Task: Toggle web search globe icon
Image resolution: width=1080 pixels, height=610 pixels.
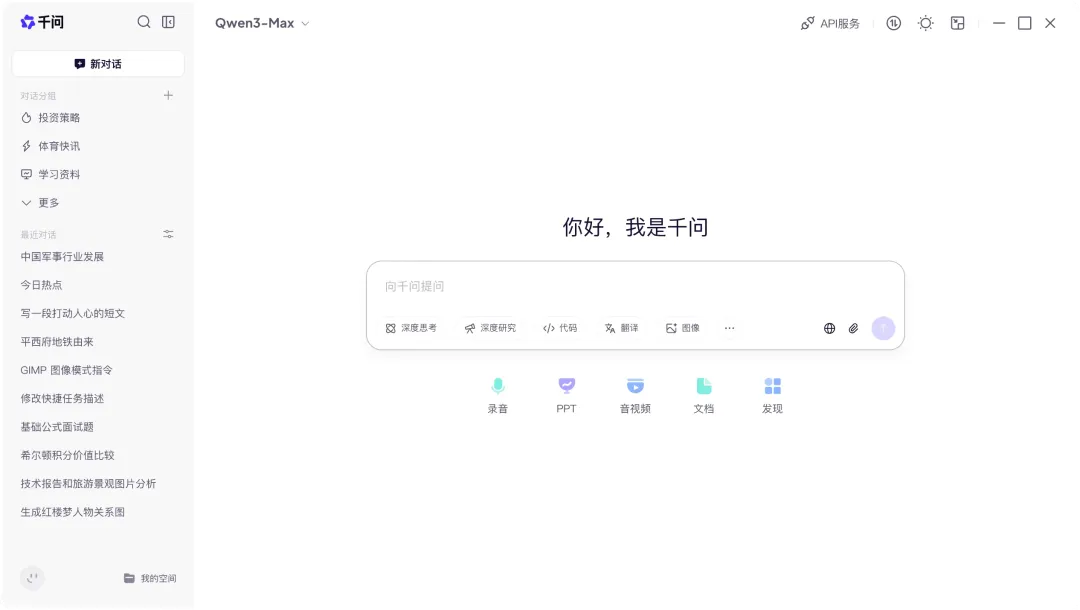Action: point(829,328)
